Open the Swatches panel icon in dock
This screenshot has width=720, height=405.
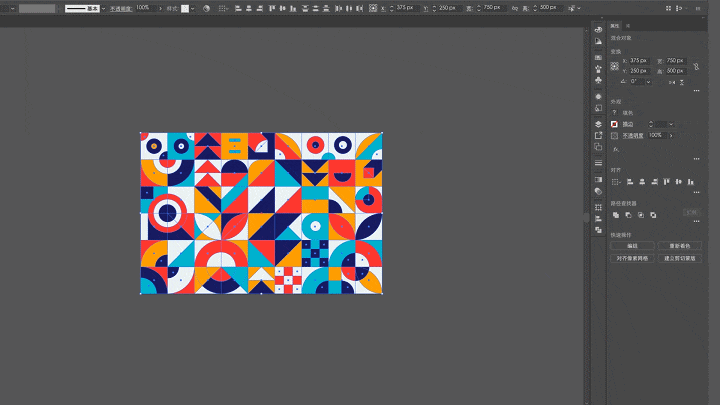[598, 57]
